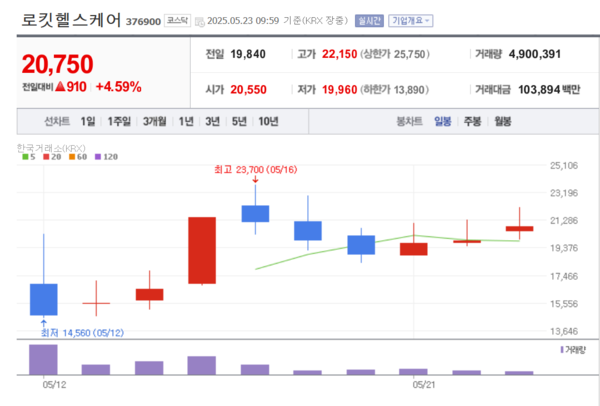Click the 한국거래소(KRX) chart label
This screenshot has width=600, height=406.
(x=51, y=148)
